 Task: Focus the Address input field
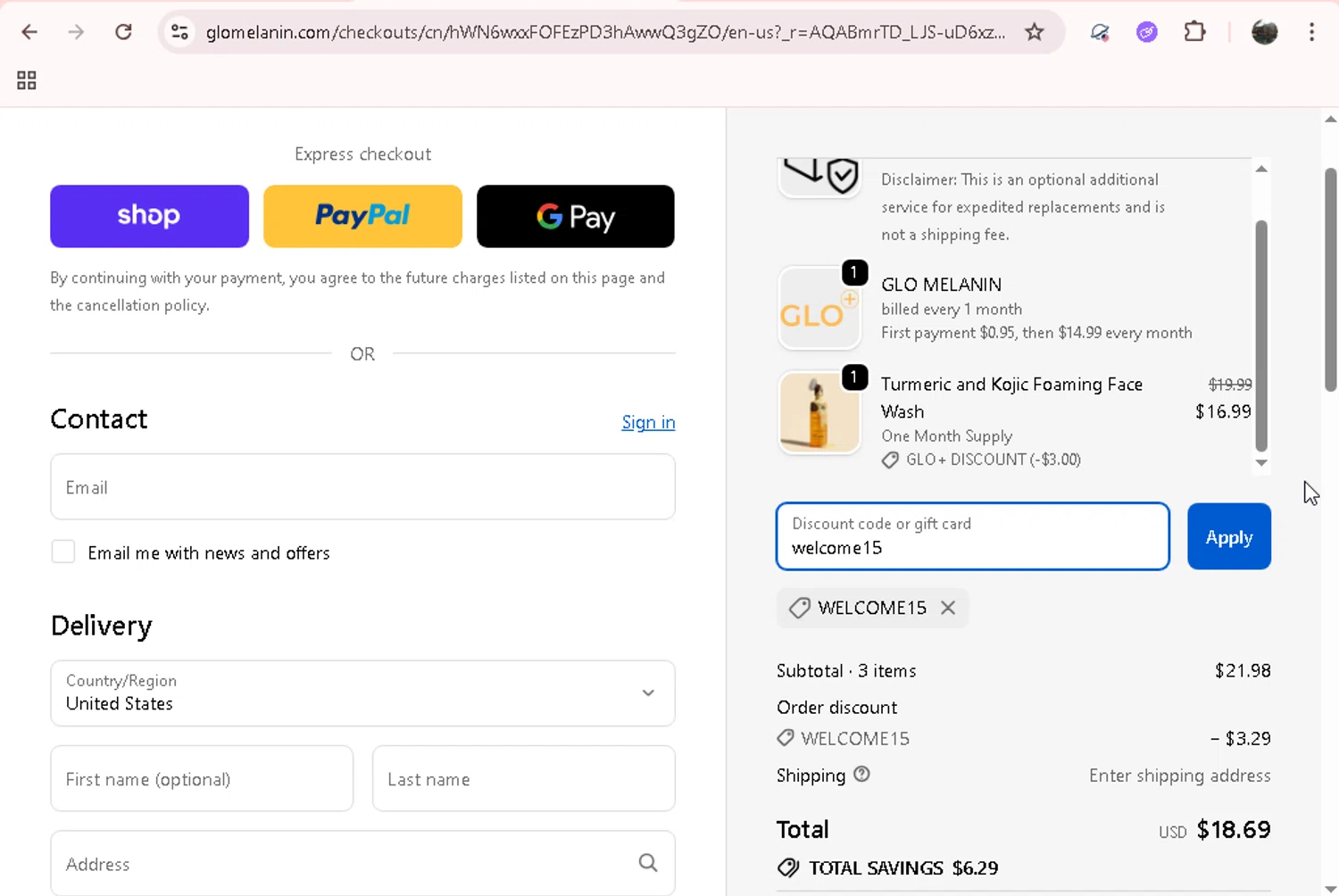[362, 863]
